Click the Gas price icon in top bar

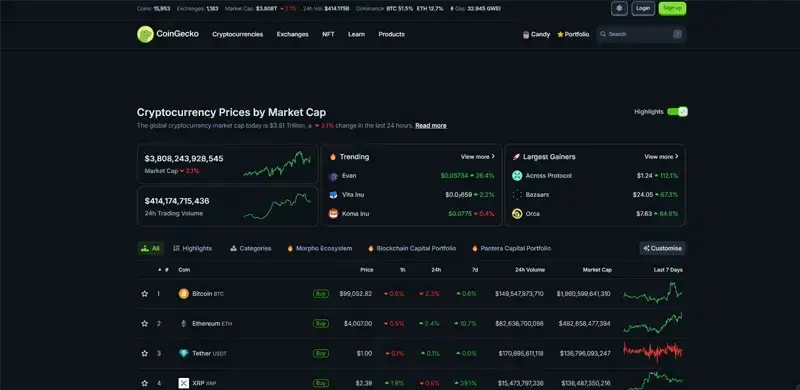pos(452,9)
